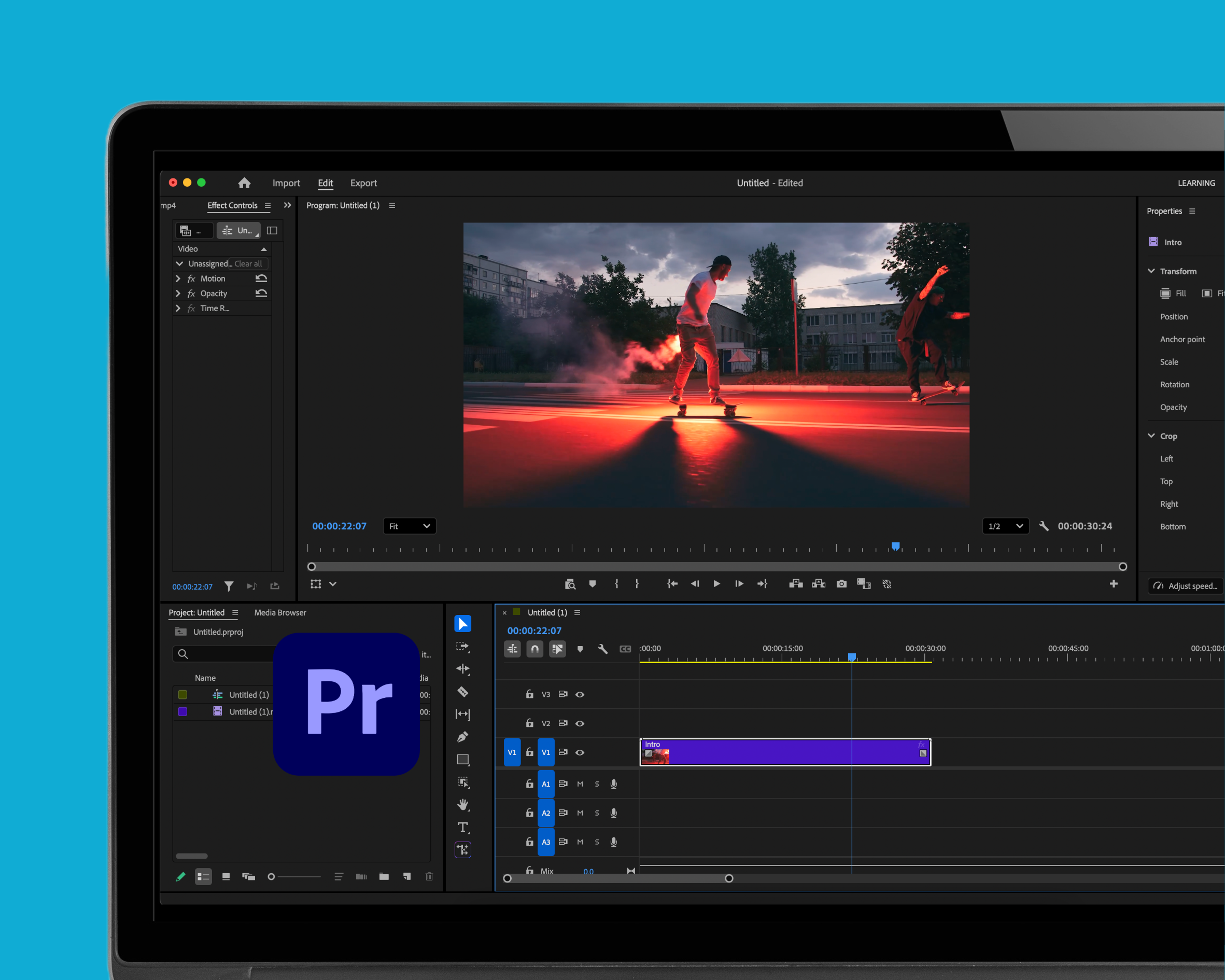Select the Type tool
Screen dimensions: 1225x980
(462, 827)
